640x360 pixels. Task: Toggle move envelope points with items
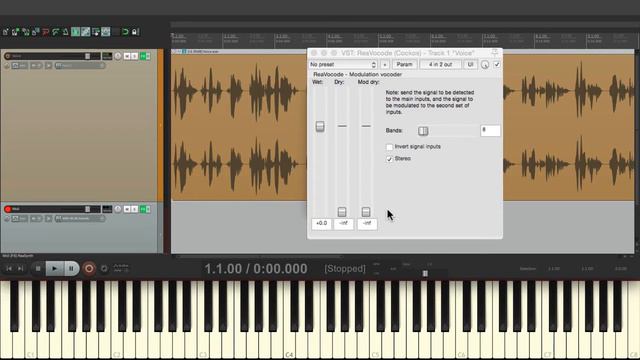tap(106, 32)
